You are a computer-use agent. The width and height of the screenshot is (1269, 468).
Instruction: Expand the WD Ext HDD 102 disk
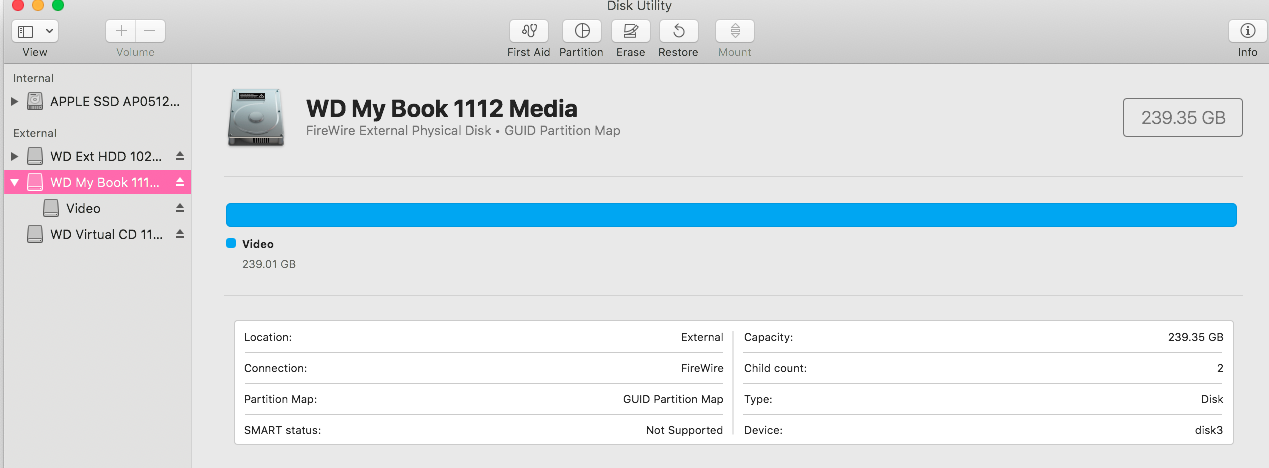pos(14,156)
